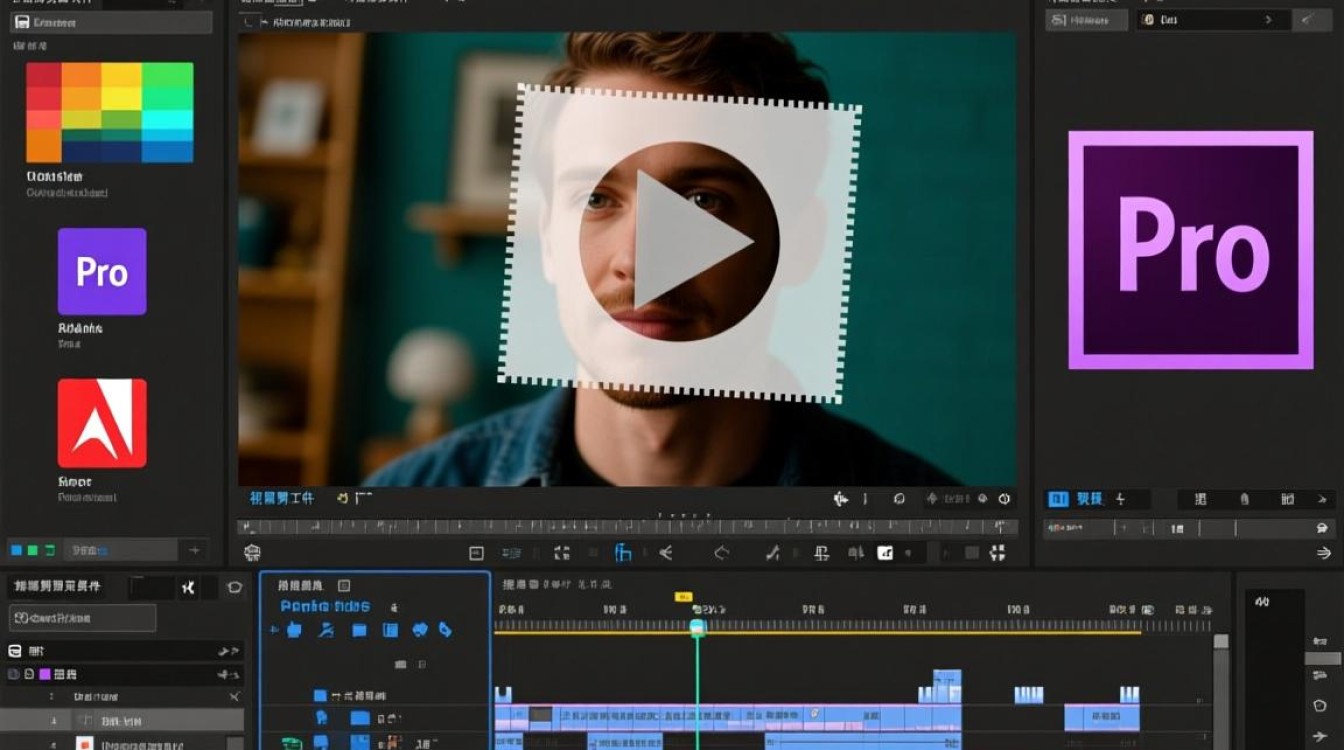Click the yellow marker above the timeline ruler
This screenshot has height=750, width=1344.
point(684,597)
